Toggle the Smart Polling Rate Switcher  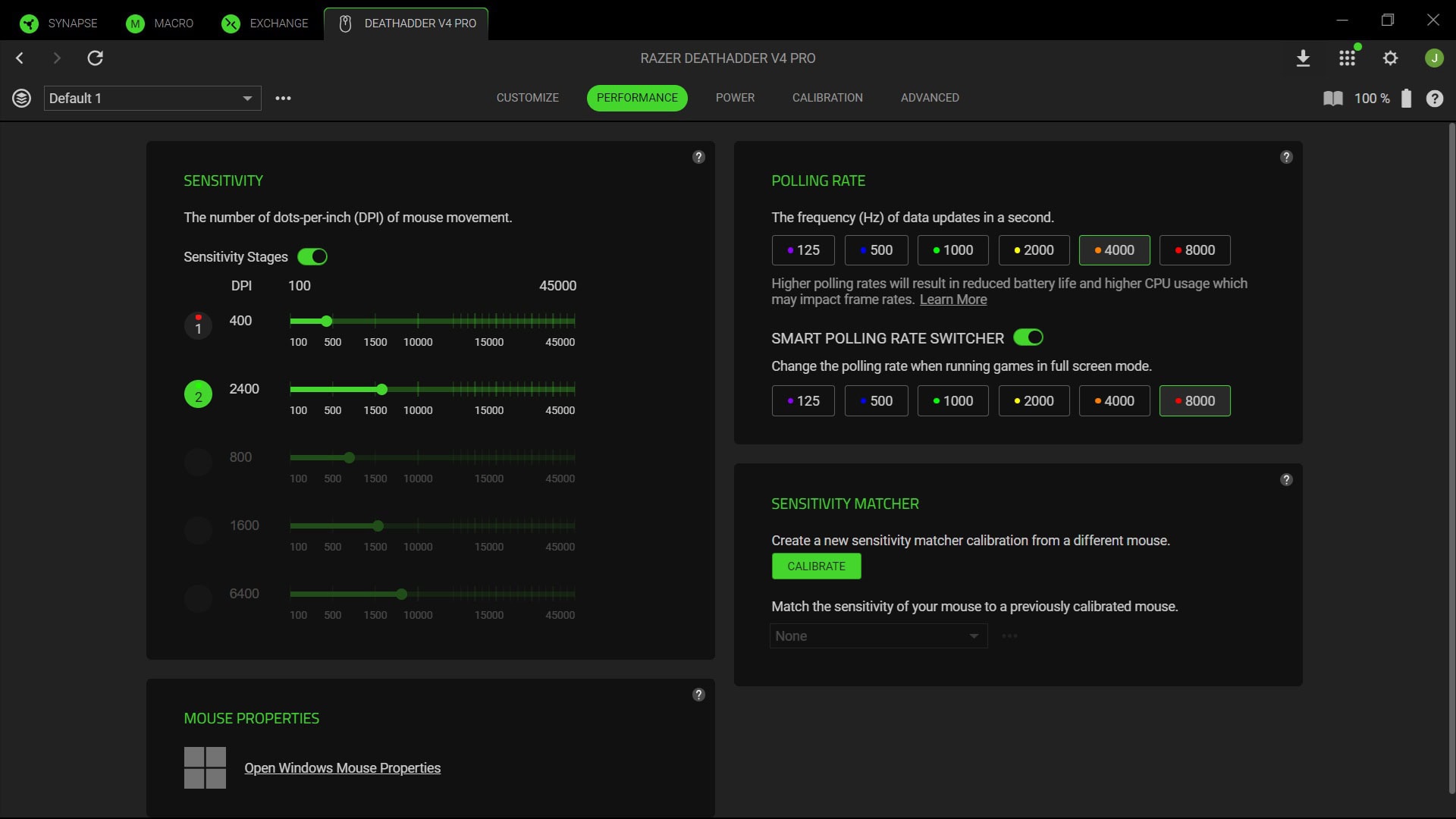click(1028, 337)
